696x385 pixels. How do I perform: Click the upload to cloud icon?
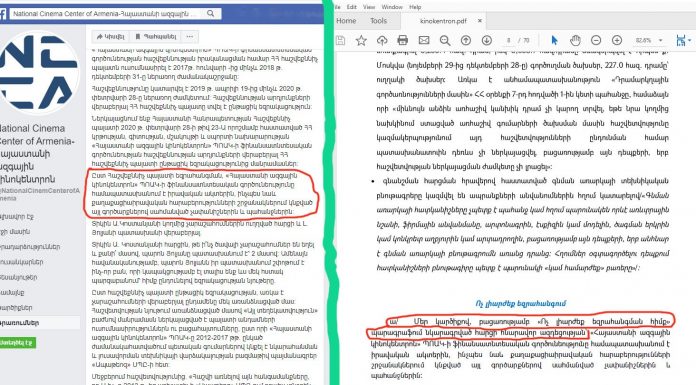click(x=382, y=40)
